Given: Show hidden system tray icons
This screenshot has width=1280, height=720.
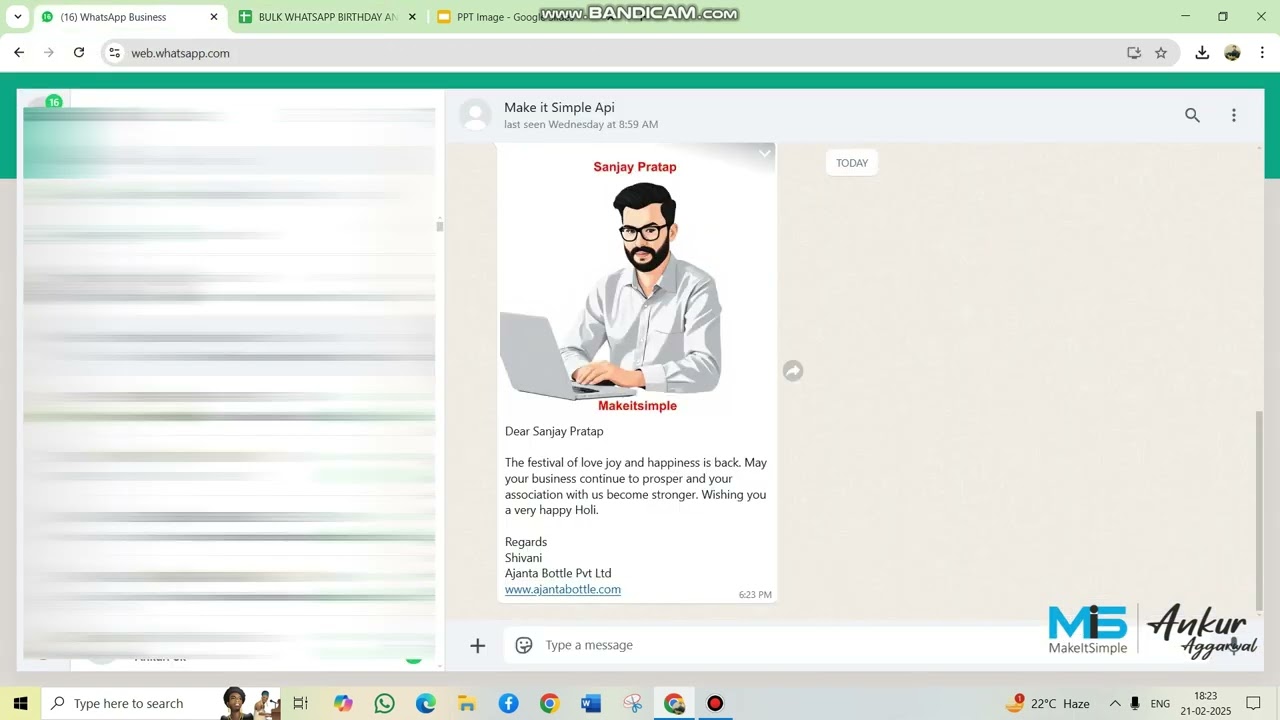Looking at the screenshot, I should [1115, 703].
